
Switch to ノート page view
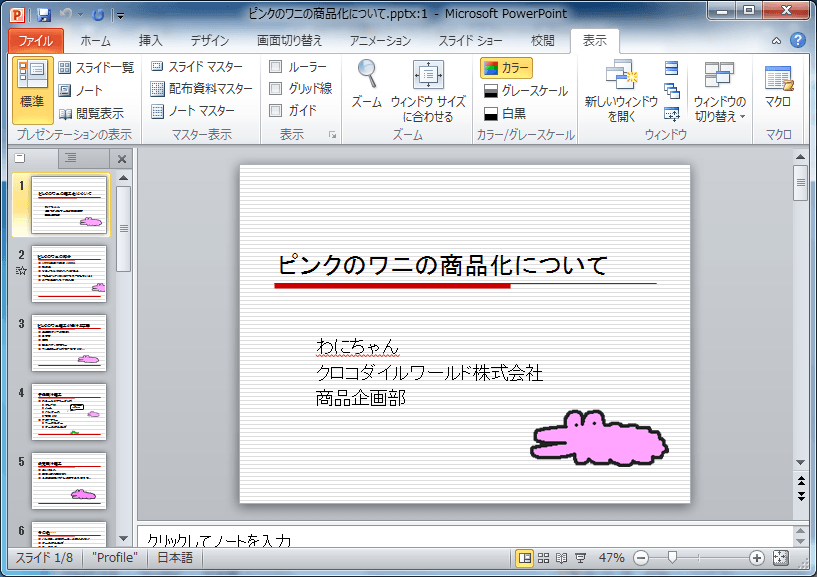point(80,91)
